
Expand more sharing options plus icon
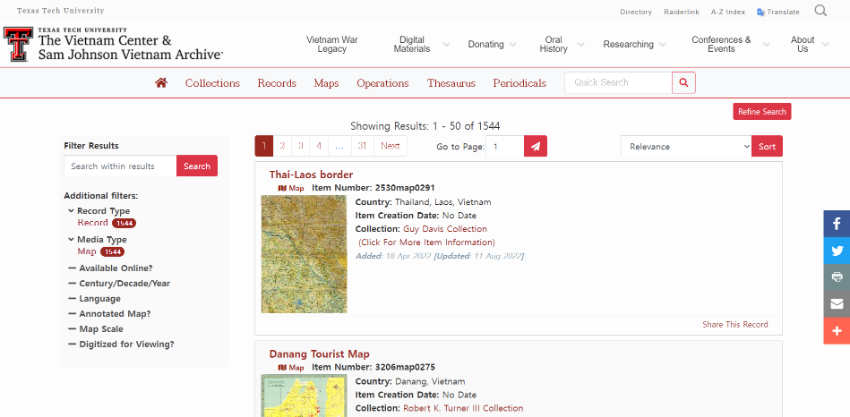point(836,330)
